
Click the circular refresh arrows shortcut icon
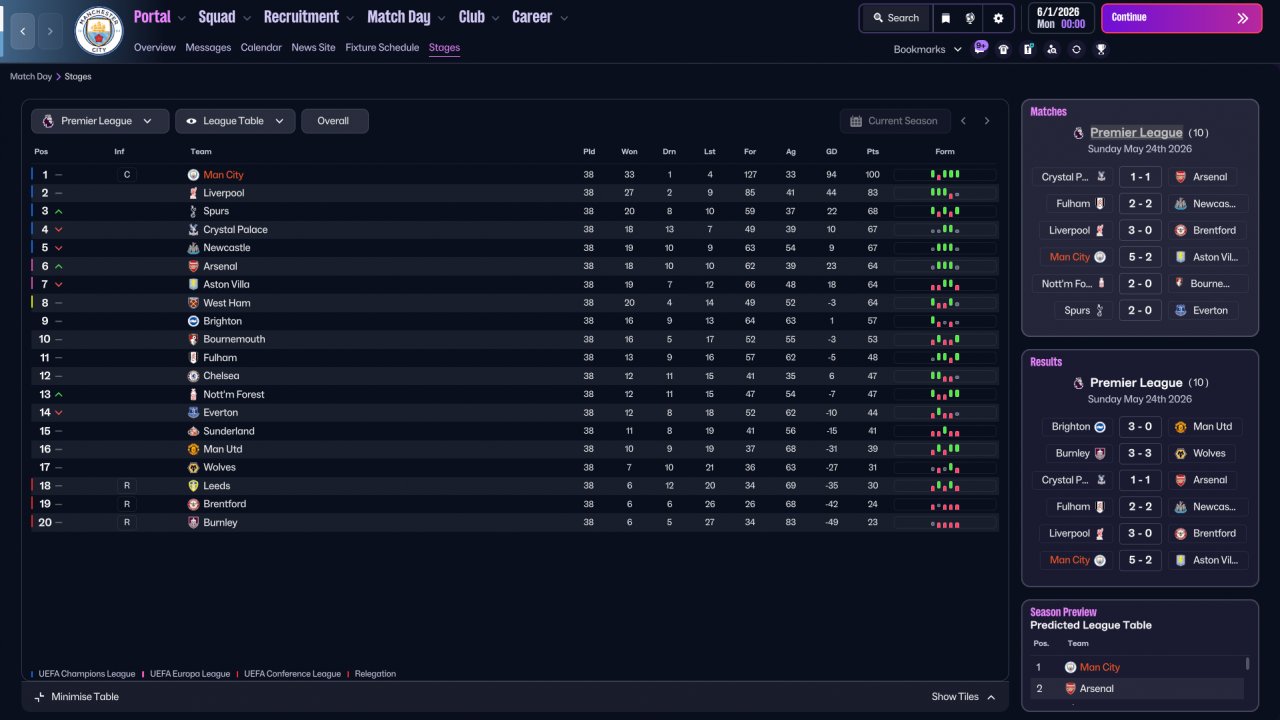pos(1076,49)
